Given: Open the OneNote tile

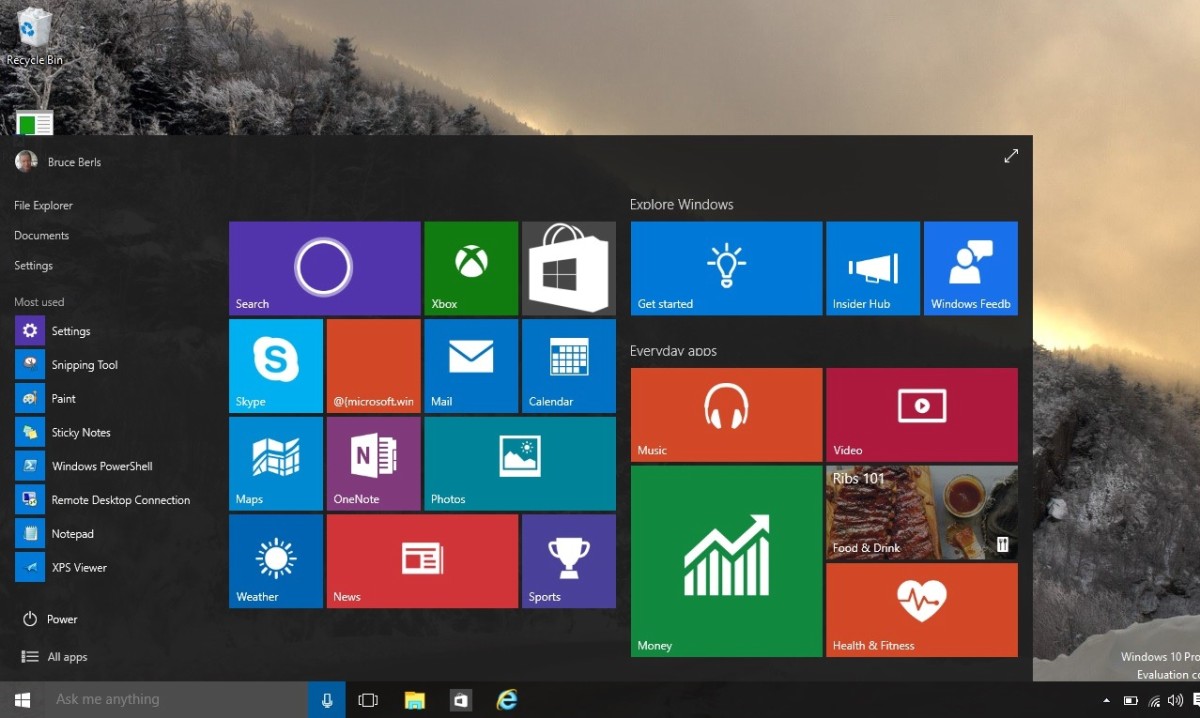Looking at the screenshot, I should (x=373, y=463).
